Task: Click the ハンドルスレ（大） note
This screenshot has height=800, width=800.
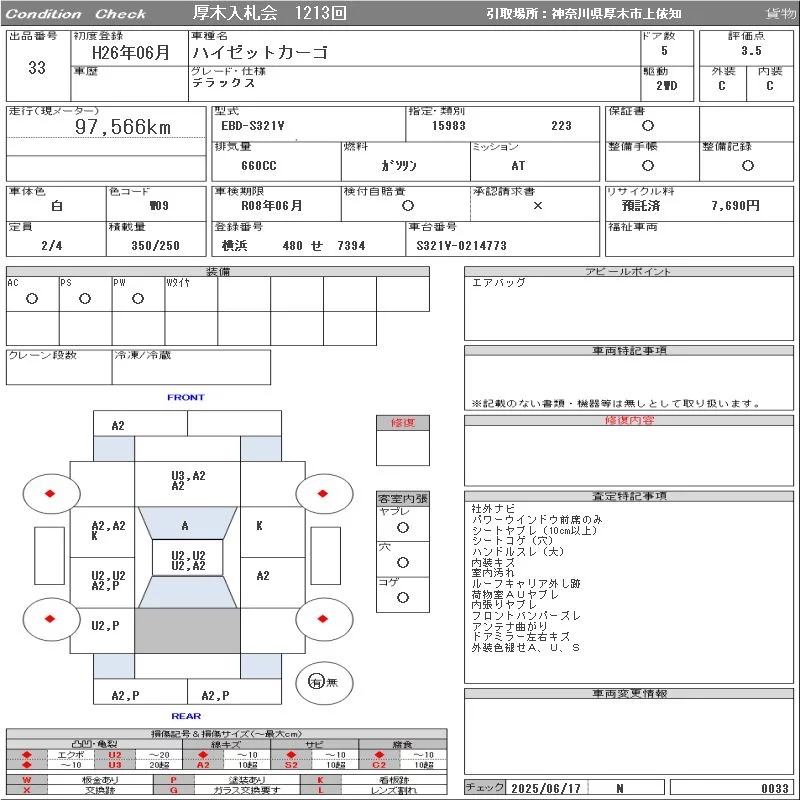Action: (518, 551)
